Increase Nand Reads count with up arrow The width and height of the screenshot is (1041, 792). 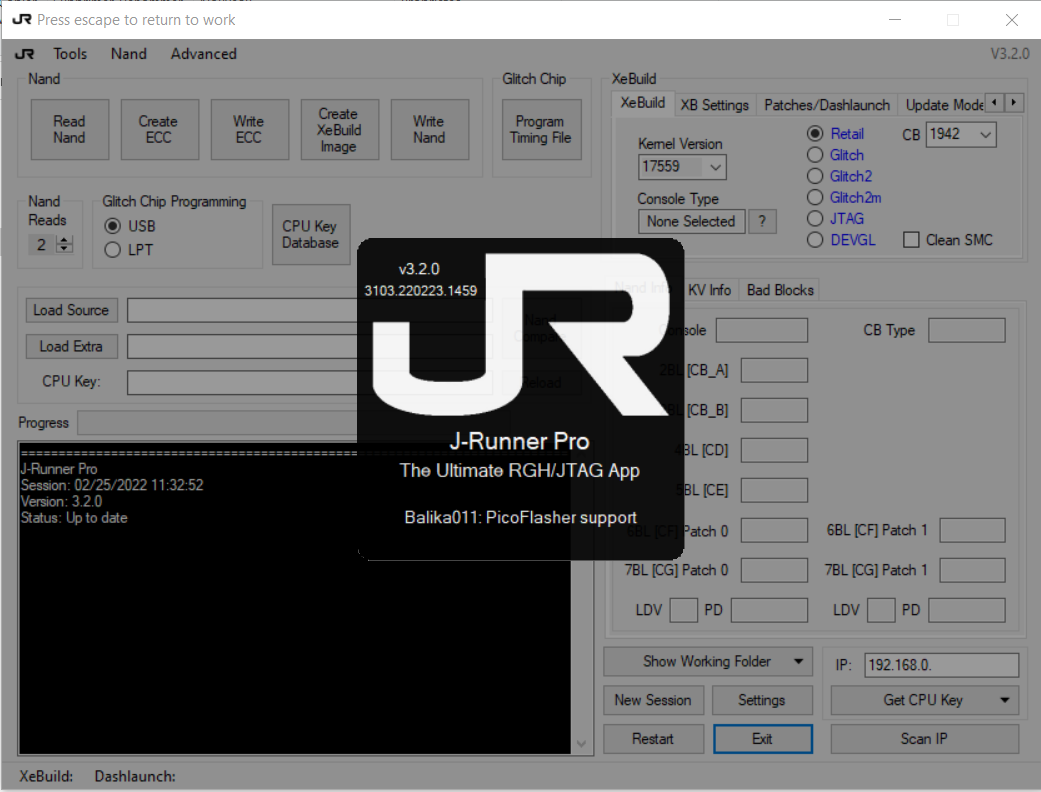tap(64, 240)
